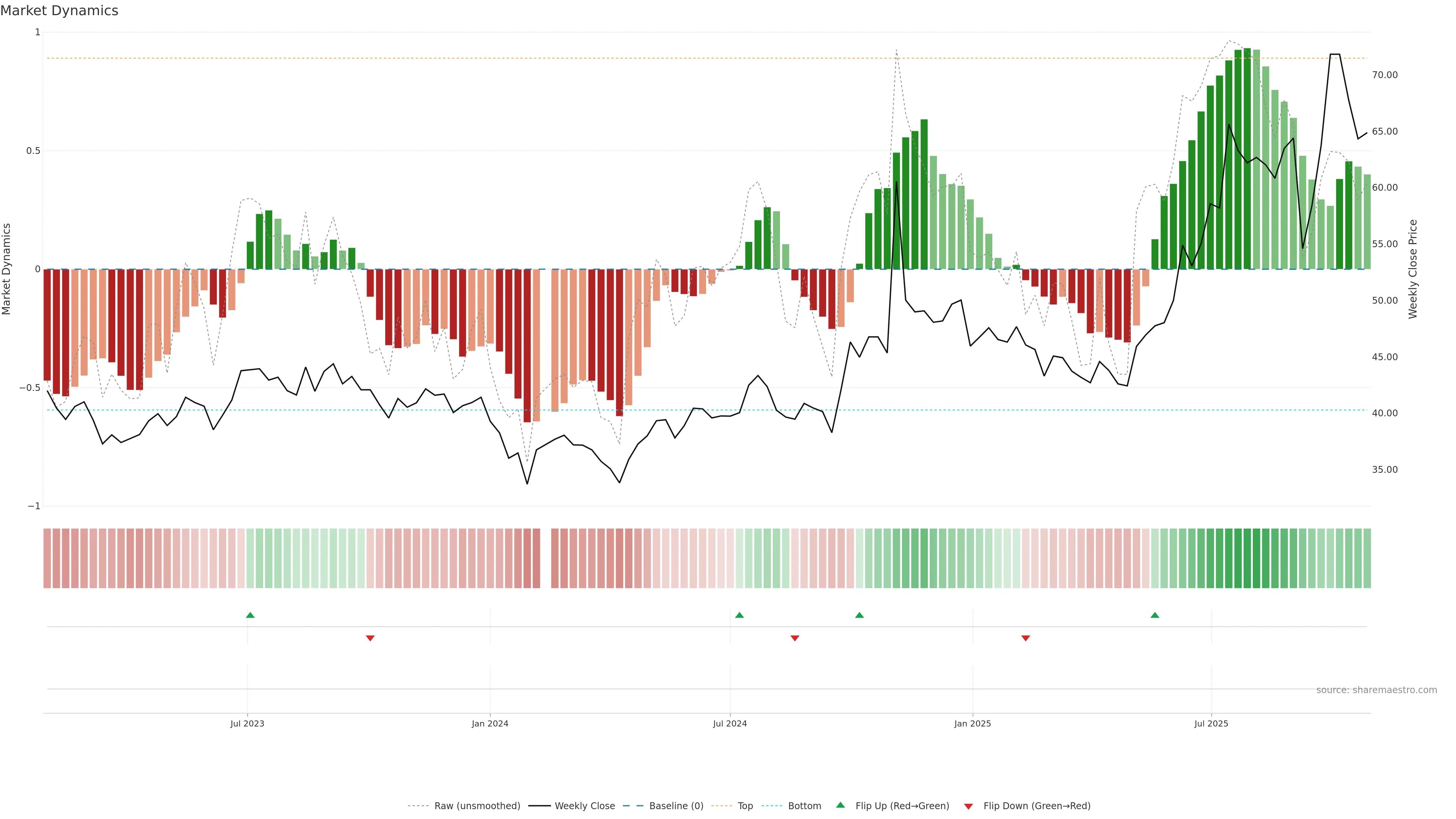
Task: Click the Flip Up marker near Jul 2024
Action: pos(739,615)
